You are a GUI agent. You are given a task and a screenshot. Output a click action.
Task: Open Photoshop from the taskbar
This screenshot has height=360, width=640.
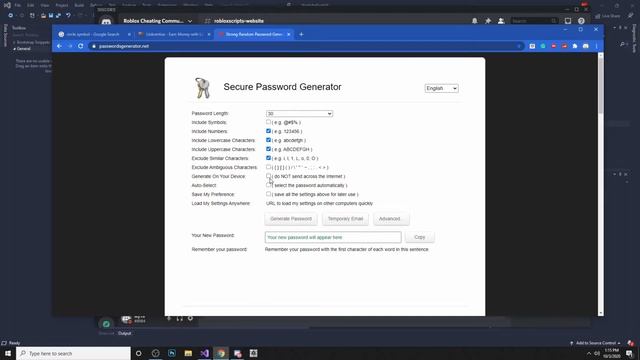pos(172,353)
